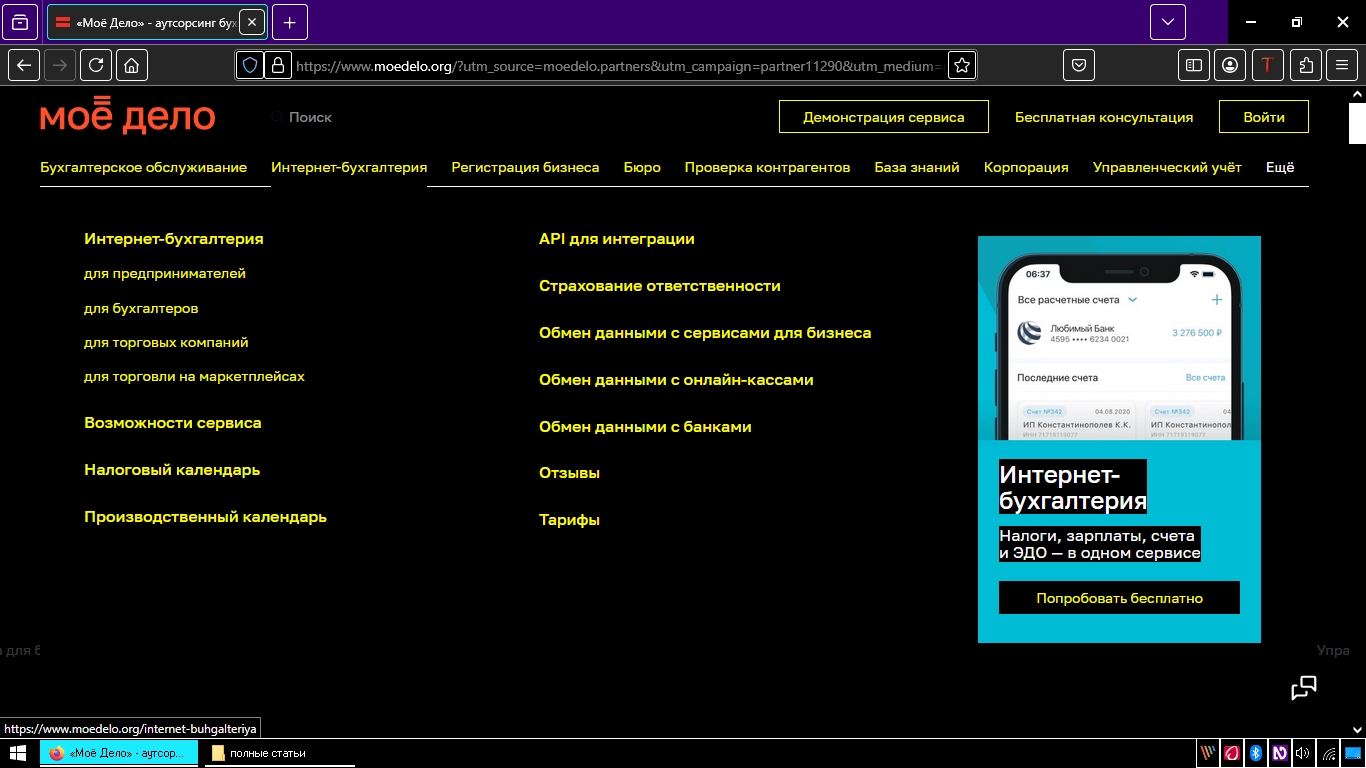Select для торговли на маркетплейсах link
Screen dimensions: 1366x768
click(194, 377)
